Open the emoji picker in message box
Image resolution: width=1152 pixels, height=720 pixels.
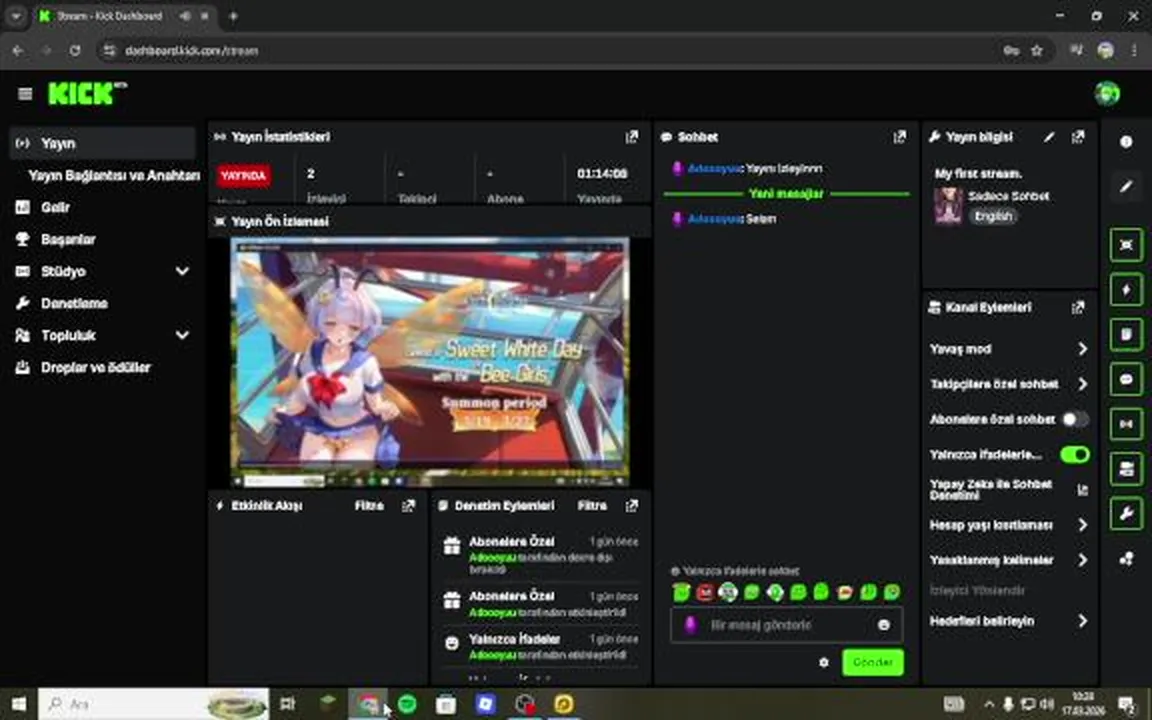point(884,624)
